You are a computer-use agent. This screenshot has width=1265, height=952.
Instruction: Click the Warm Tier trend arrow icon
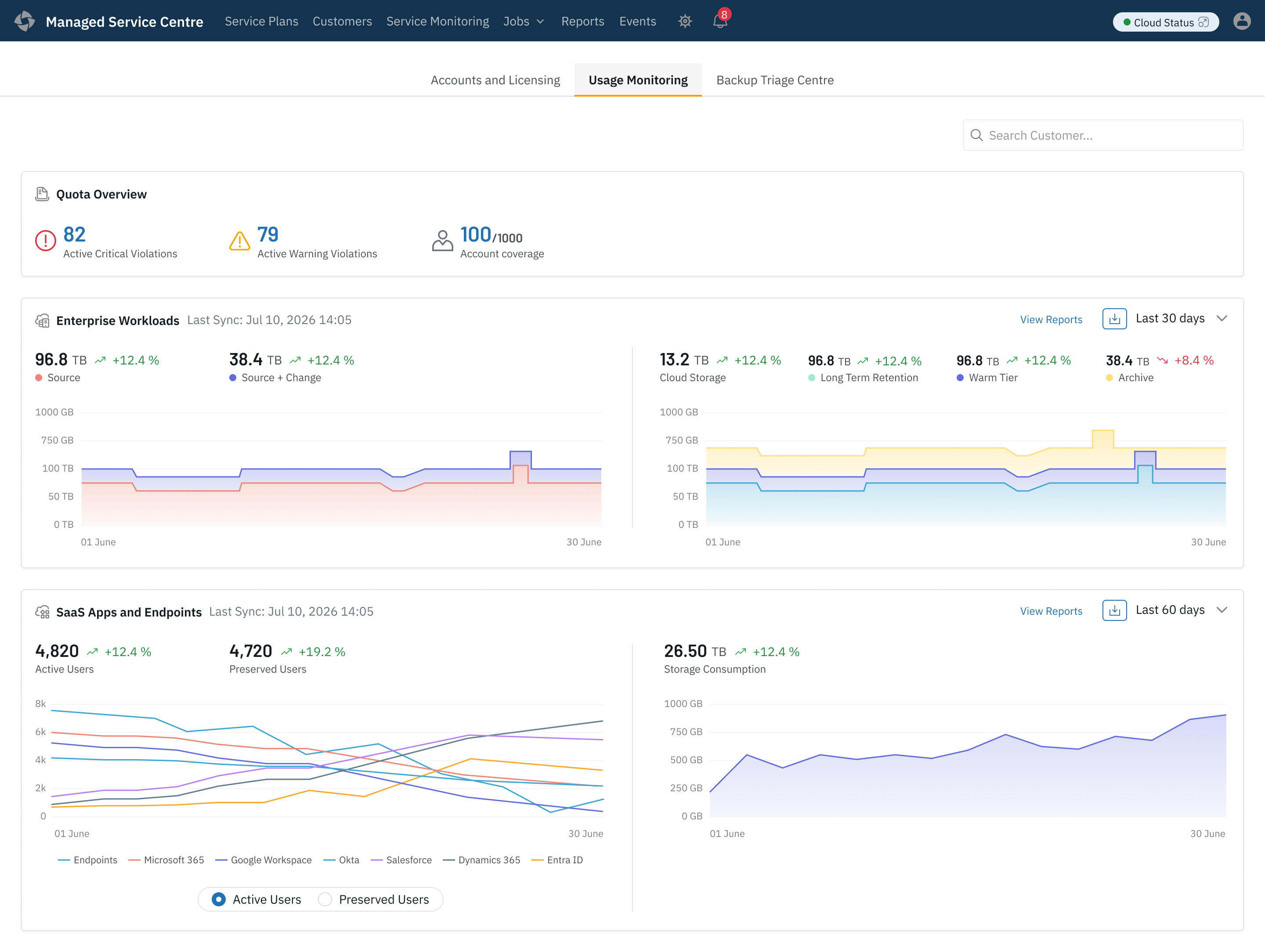tap(1012, 360)
